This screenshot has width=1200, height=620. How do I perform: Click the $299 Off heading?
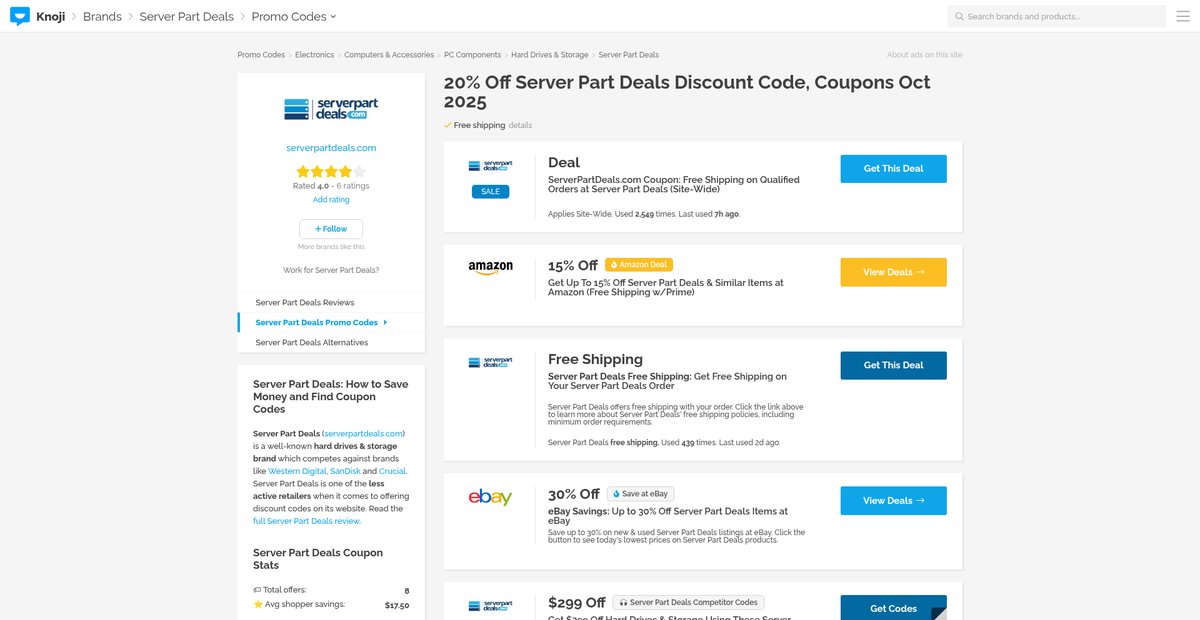click(x=577, y=603)
